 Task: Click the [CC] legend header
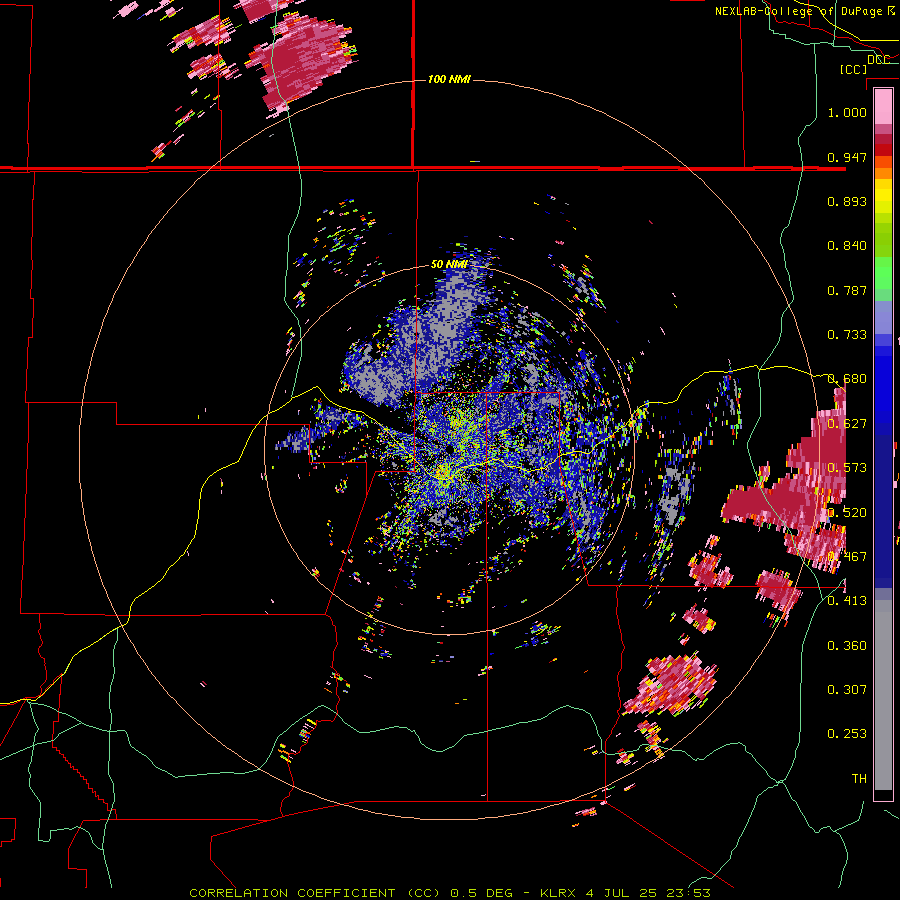(x=853, y=69)
